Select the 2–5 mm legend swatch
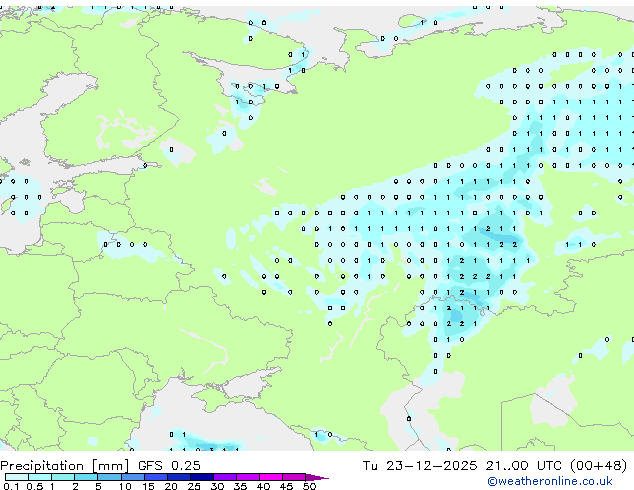The image size is (634, 490). pos(86,477)
